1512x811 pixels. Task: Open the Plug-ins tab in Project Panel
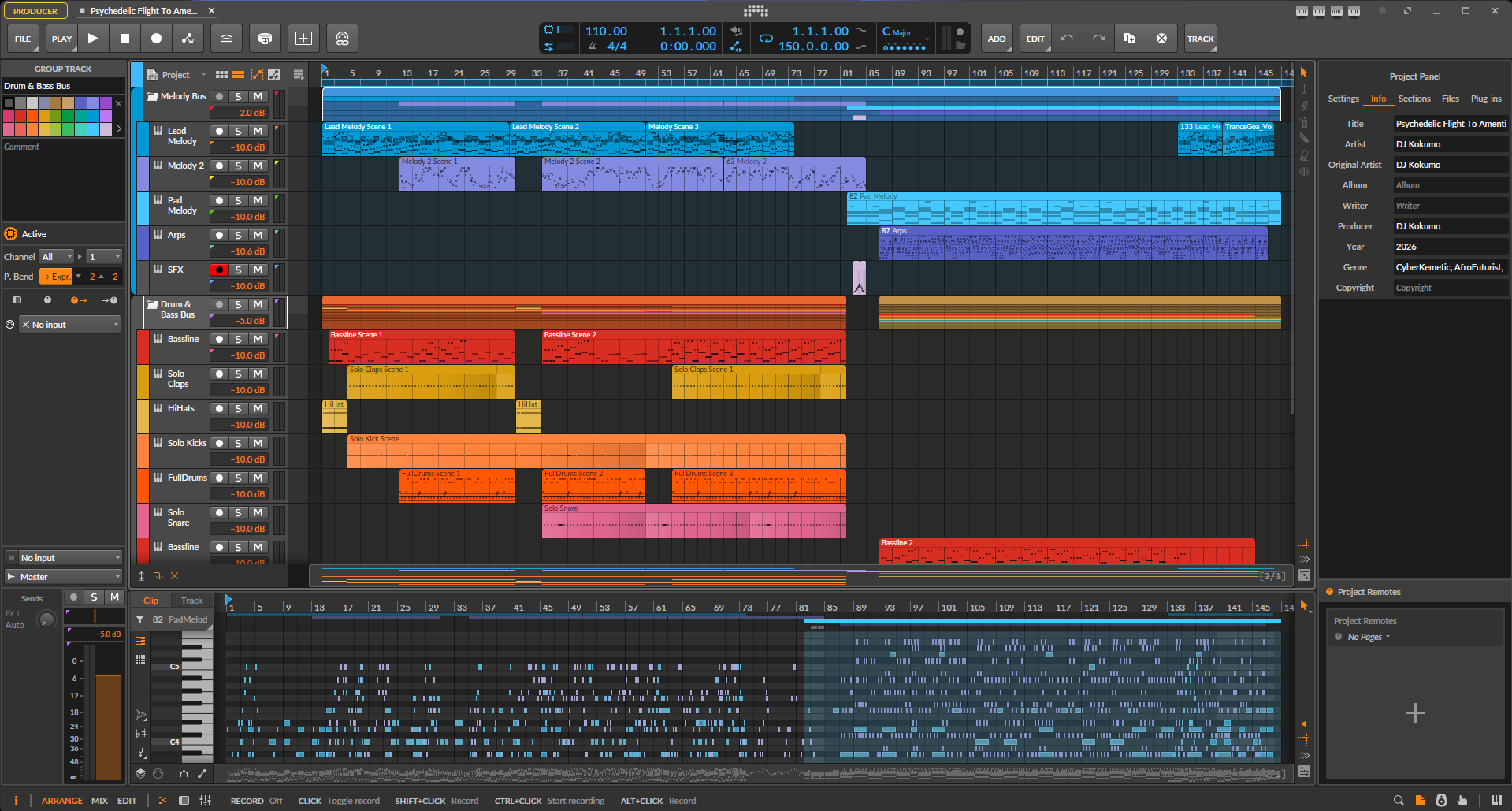click(1486, 99)
